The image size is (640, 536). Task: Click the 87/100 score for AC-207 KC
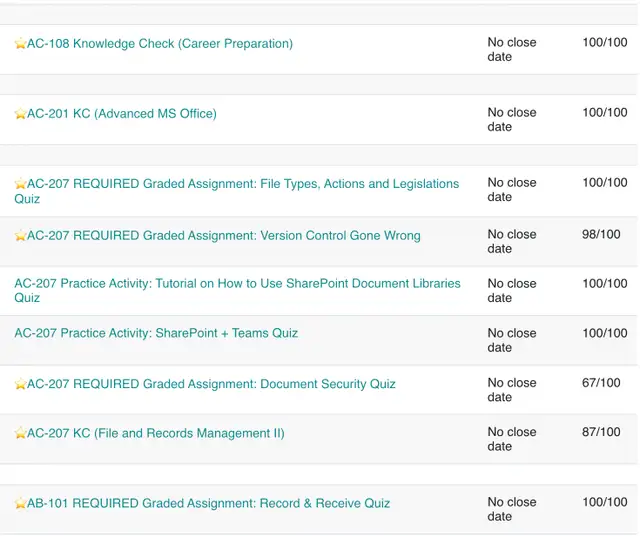tap(601, 432)
